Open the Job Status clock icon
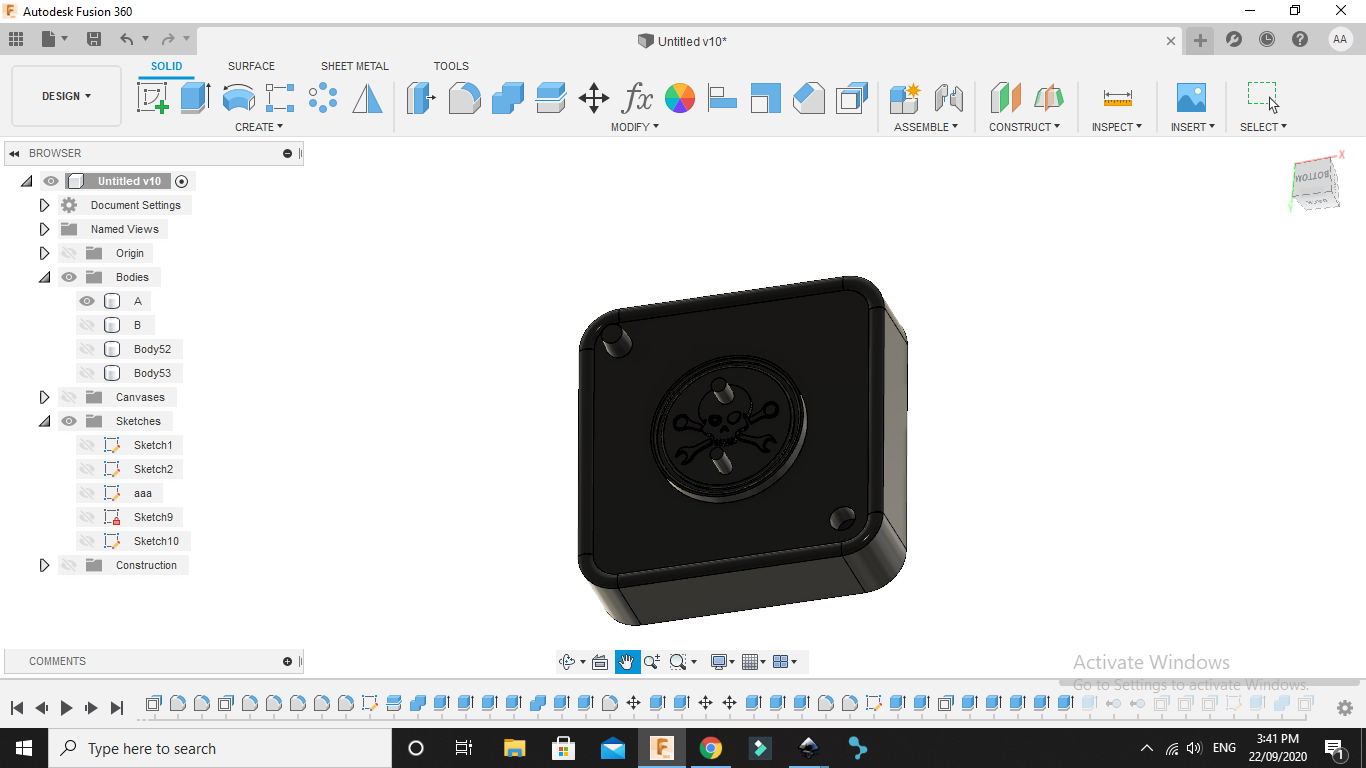 pyautogui.click(x=1267, y=40)
